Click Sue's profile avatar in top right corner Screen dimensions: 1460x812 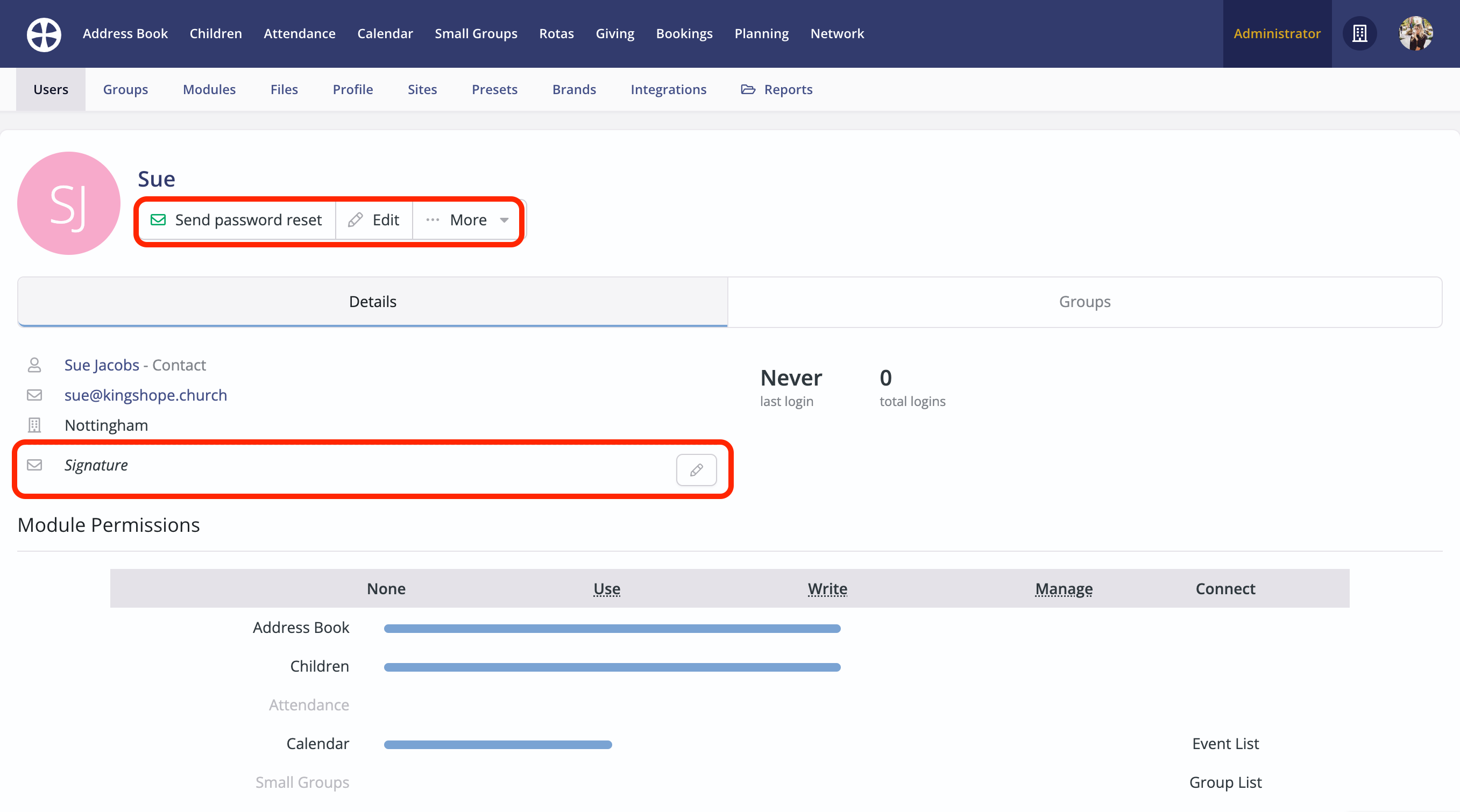[x=1416, y=33]
